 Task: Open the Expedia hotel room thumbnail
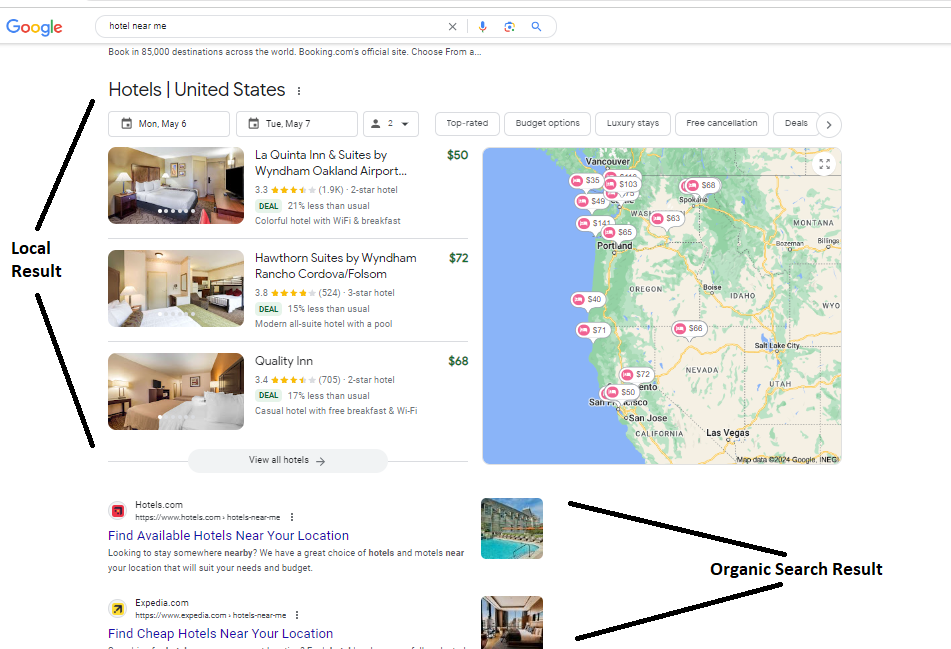click(512, 622)
